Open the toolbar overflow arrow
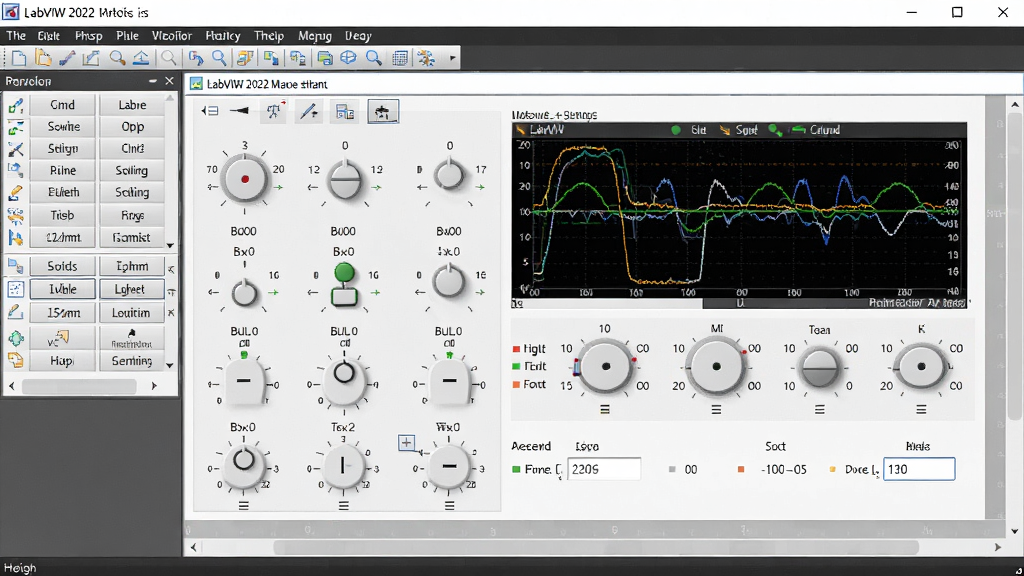1024x576 pixels. click(x=452, y=58)
